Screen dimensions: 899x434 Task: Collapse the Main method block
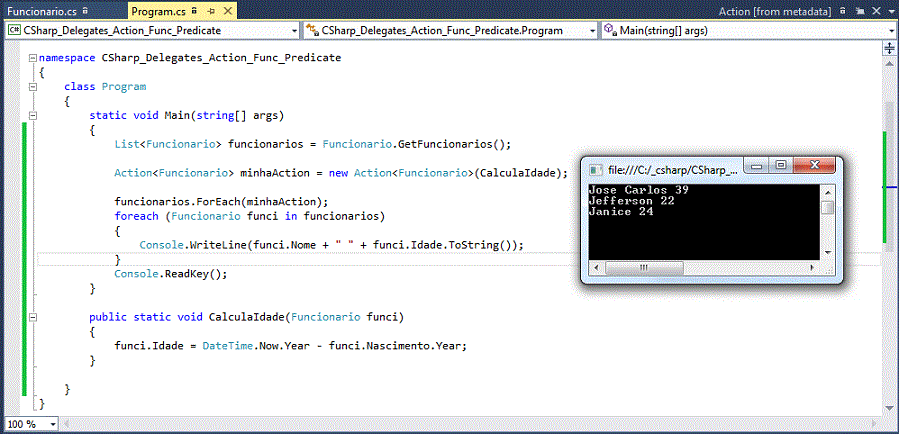(33, 115)
